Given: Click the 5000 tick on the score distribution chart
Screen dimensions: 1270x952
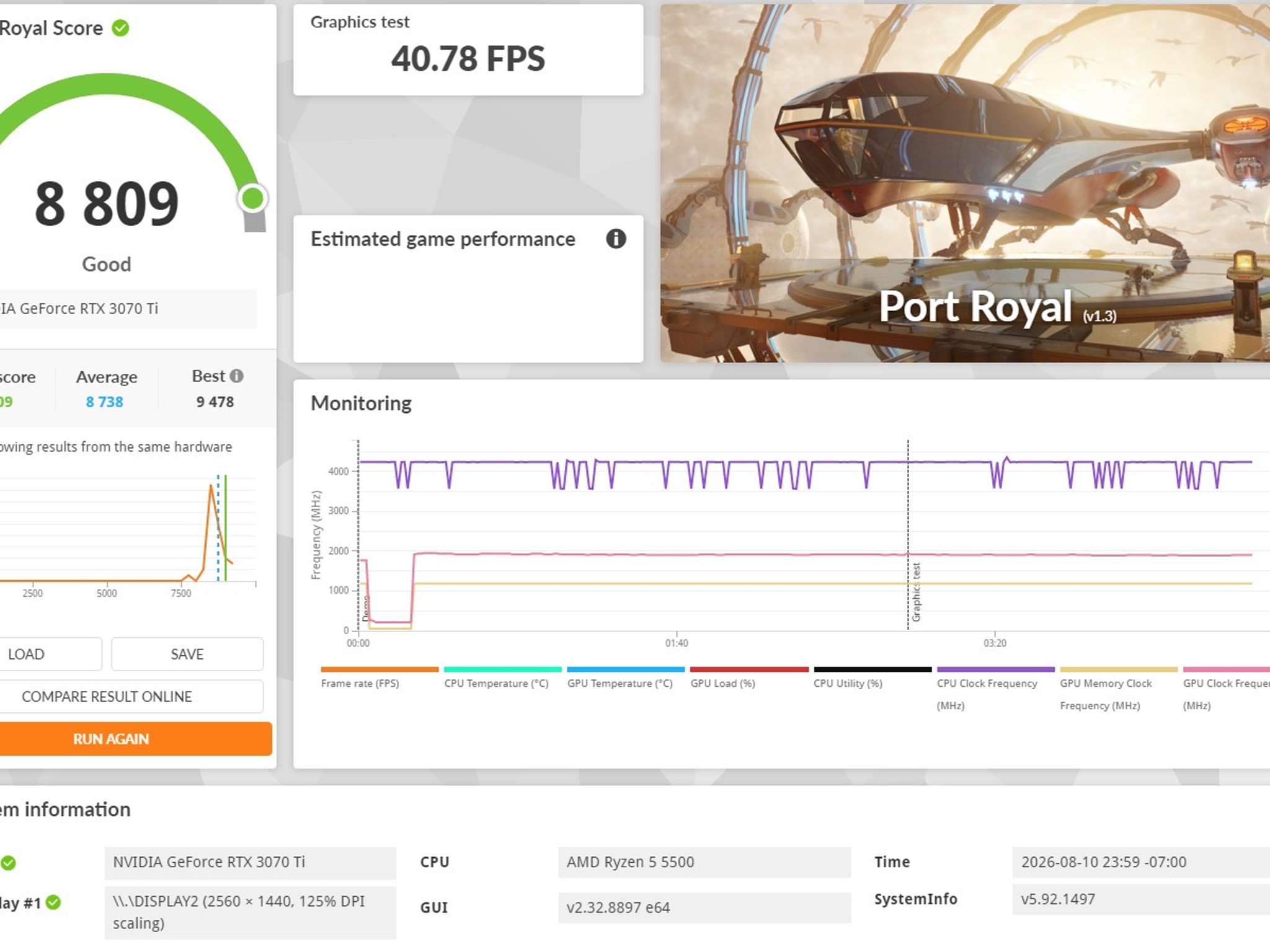Looking at the screenshot, I should click(x=107, y=594).
